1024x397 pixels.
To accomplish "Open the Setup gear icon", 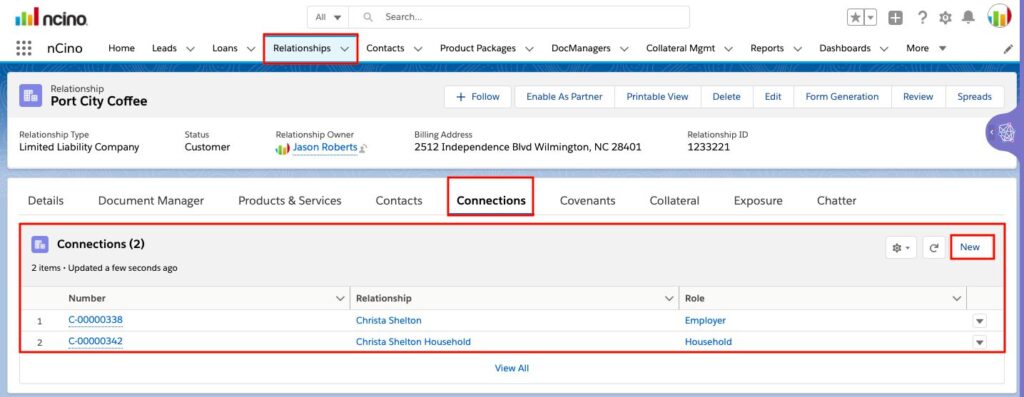I will coord(945,18).
